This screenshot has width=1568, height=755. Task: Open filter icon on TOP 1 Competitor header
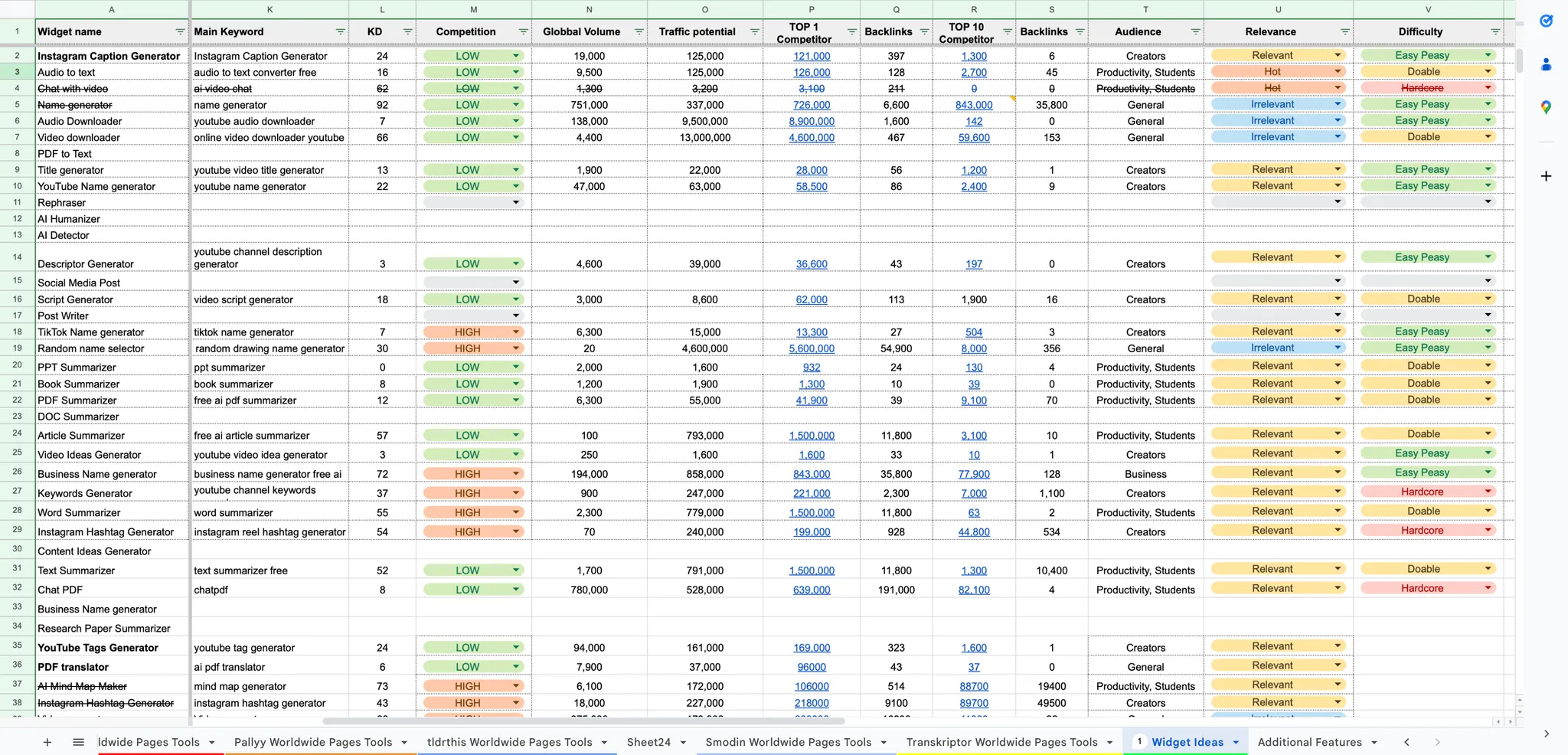(x=851, y=31)
